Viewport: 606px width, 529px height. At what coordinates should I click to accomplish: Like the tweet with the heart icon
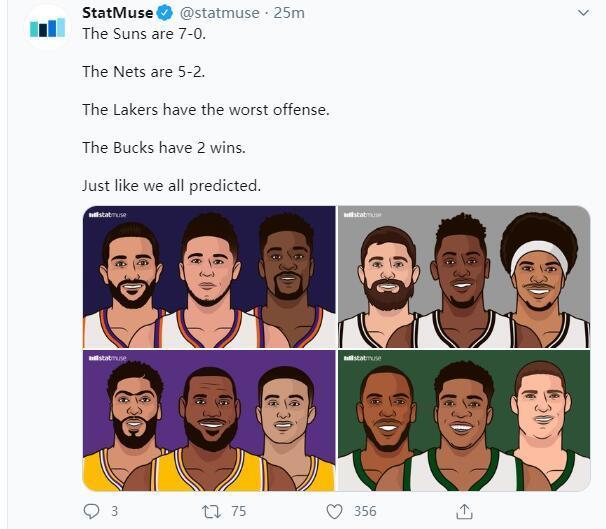click(336, 511)
